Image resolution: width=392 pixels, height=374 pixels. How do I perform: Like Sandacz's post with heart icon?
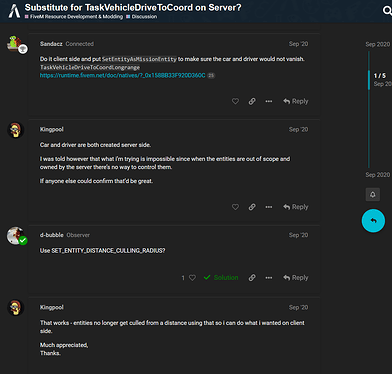235,101
